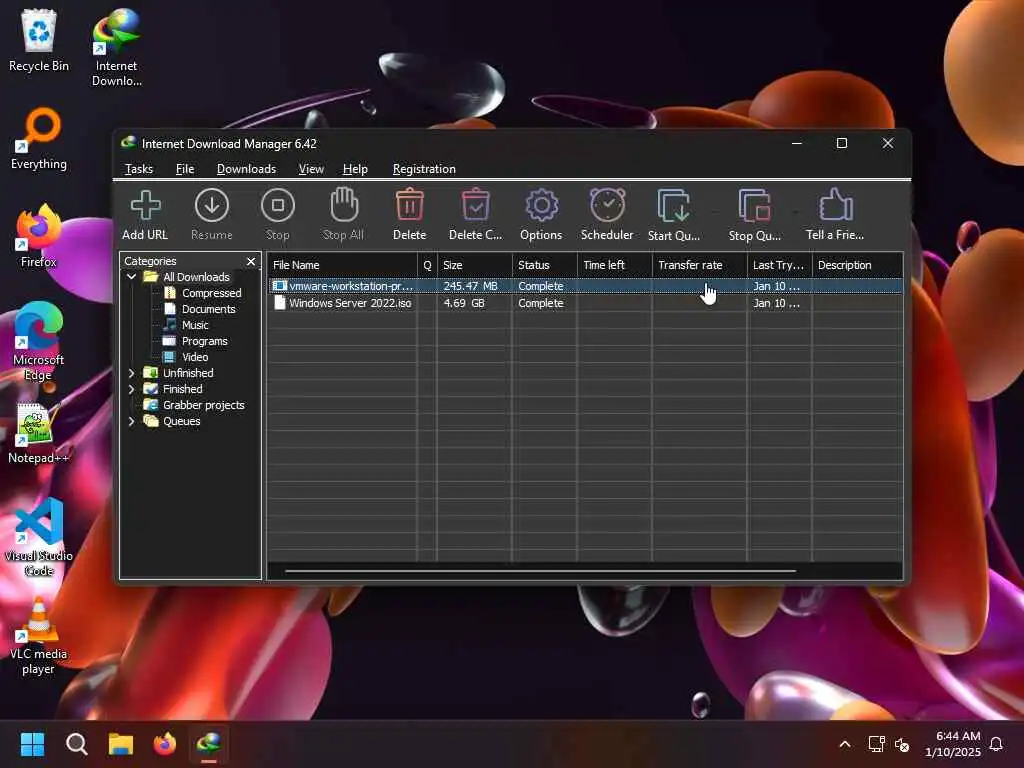
Task: Click the 245.47 MB size cell
Action: (x=470, y=286)
